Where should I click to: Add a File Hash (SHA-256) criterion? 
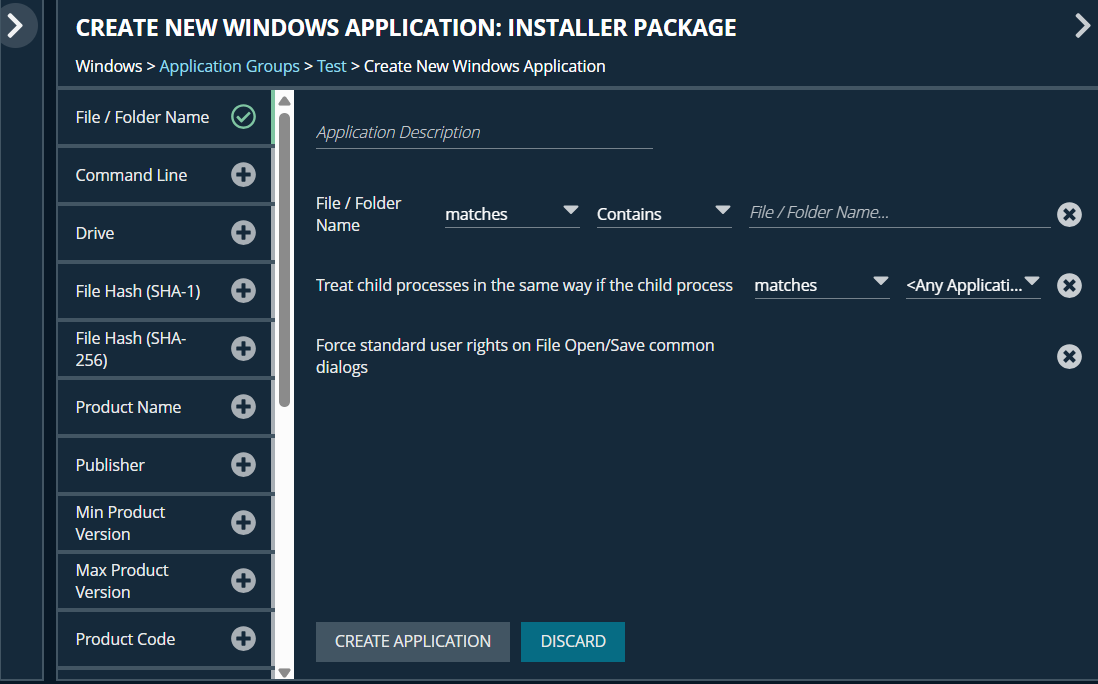[x=243, y=349]
